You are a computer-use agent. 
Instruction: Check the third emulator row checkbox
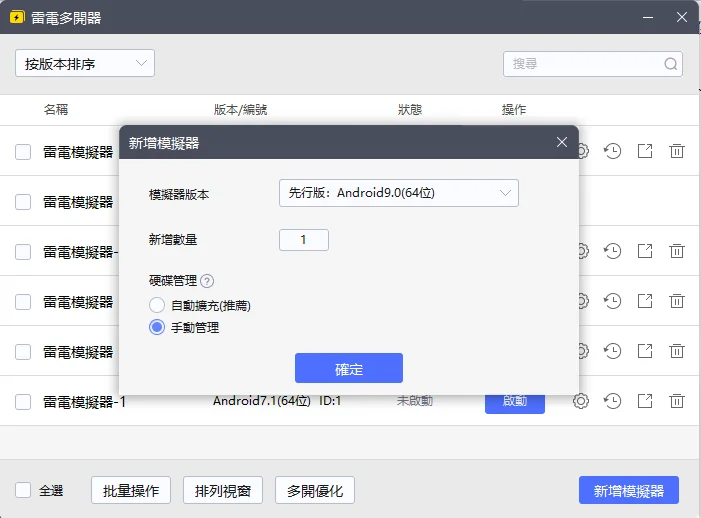point(23,252)
